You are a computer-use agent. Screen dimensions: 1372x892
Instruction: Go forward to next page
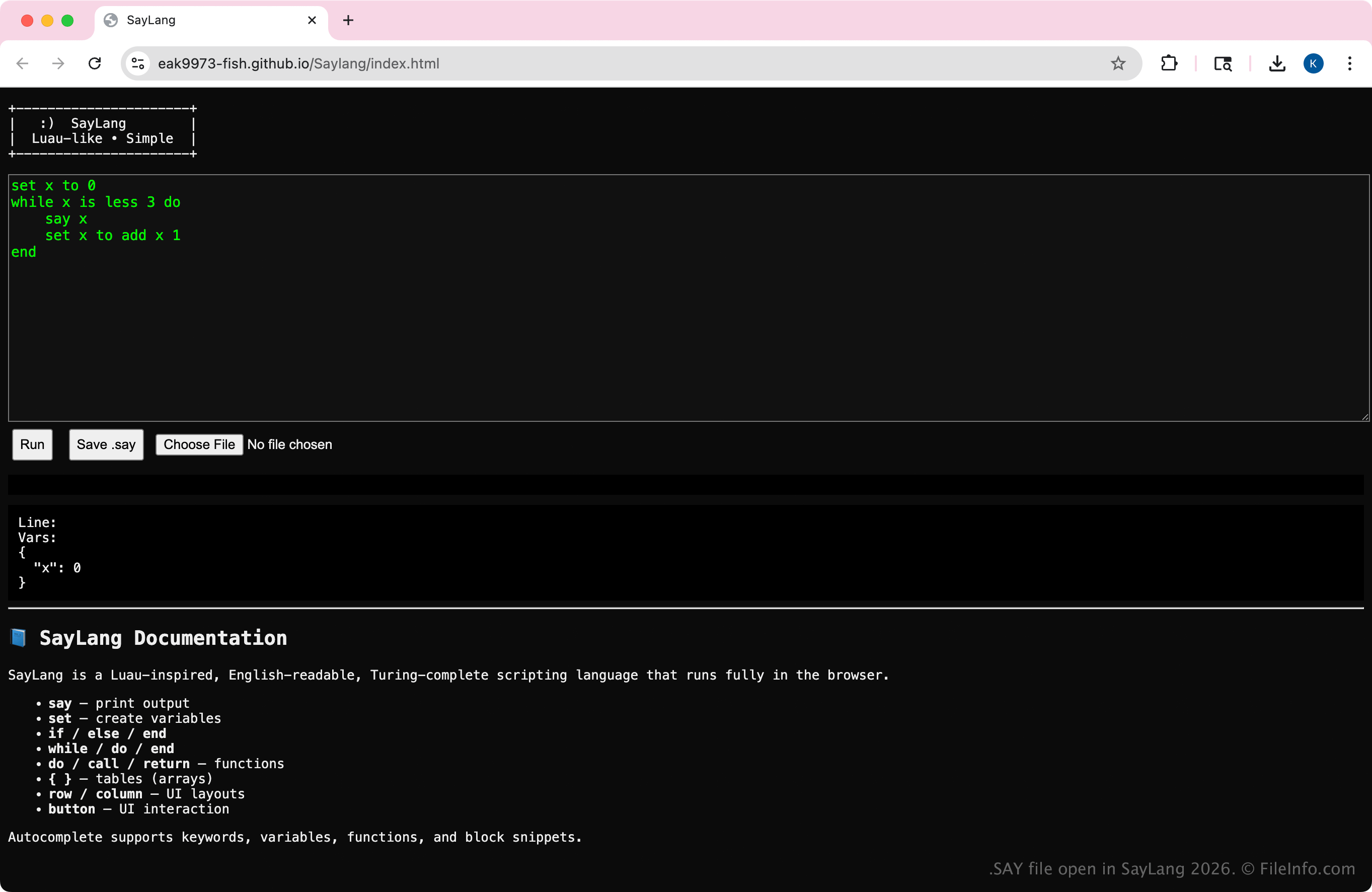[x=58, y=63]
